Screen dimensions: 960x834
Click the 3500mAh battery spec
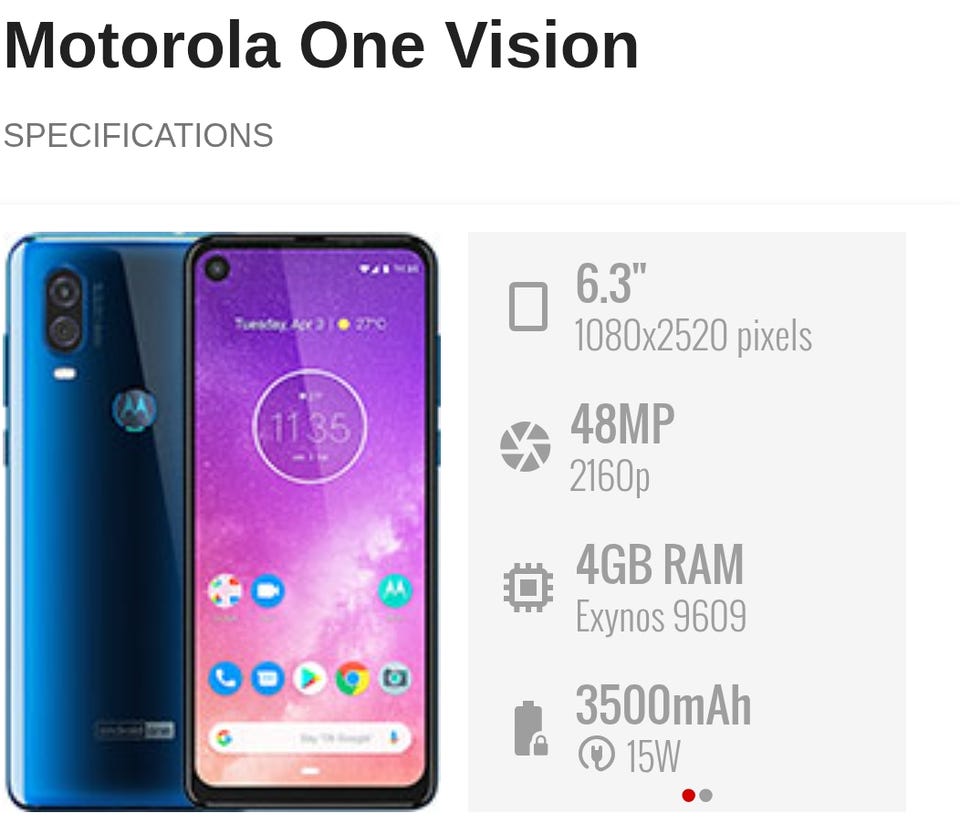(663, 705)
